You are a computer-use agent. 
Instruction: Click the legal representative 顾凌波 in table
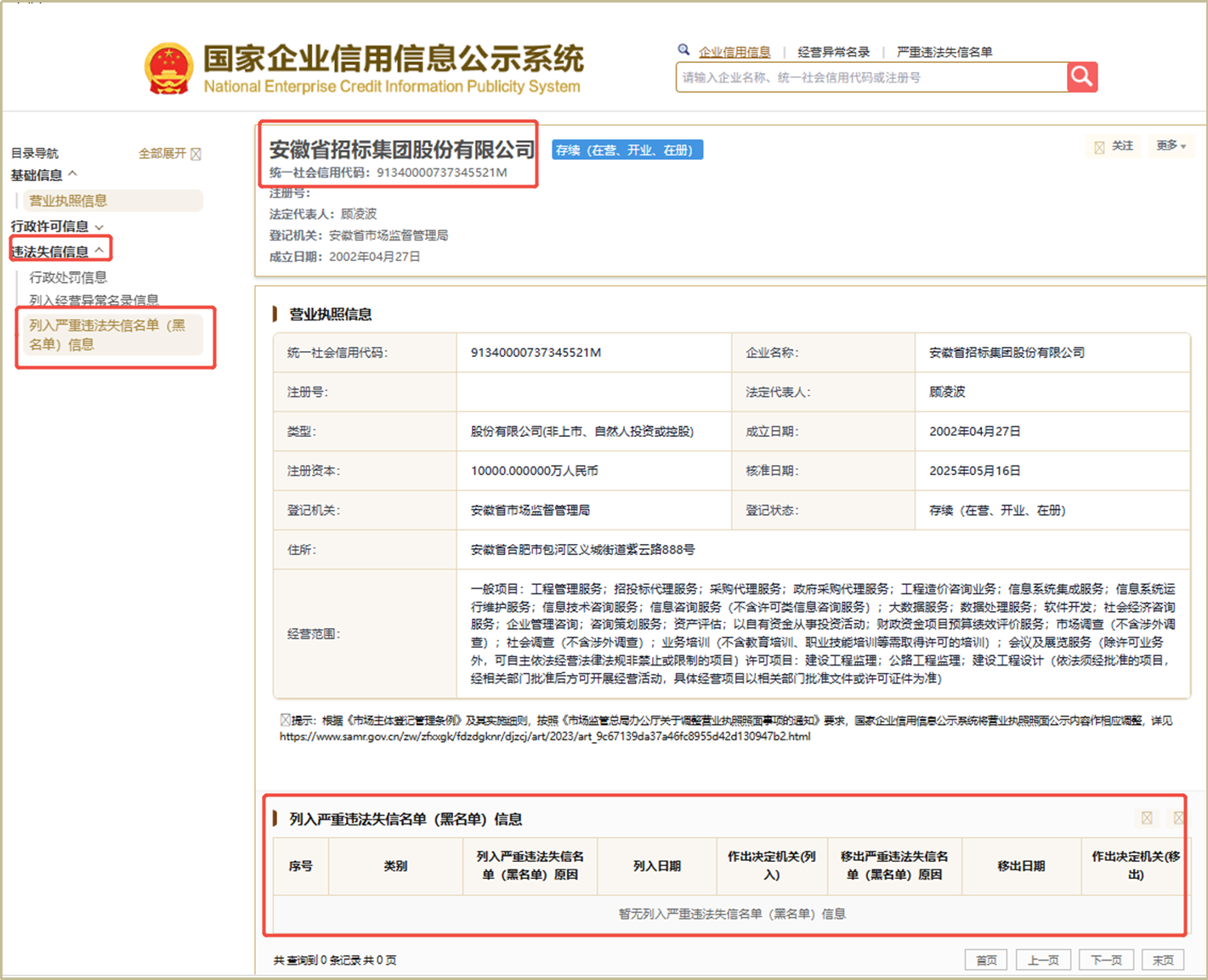947,392
